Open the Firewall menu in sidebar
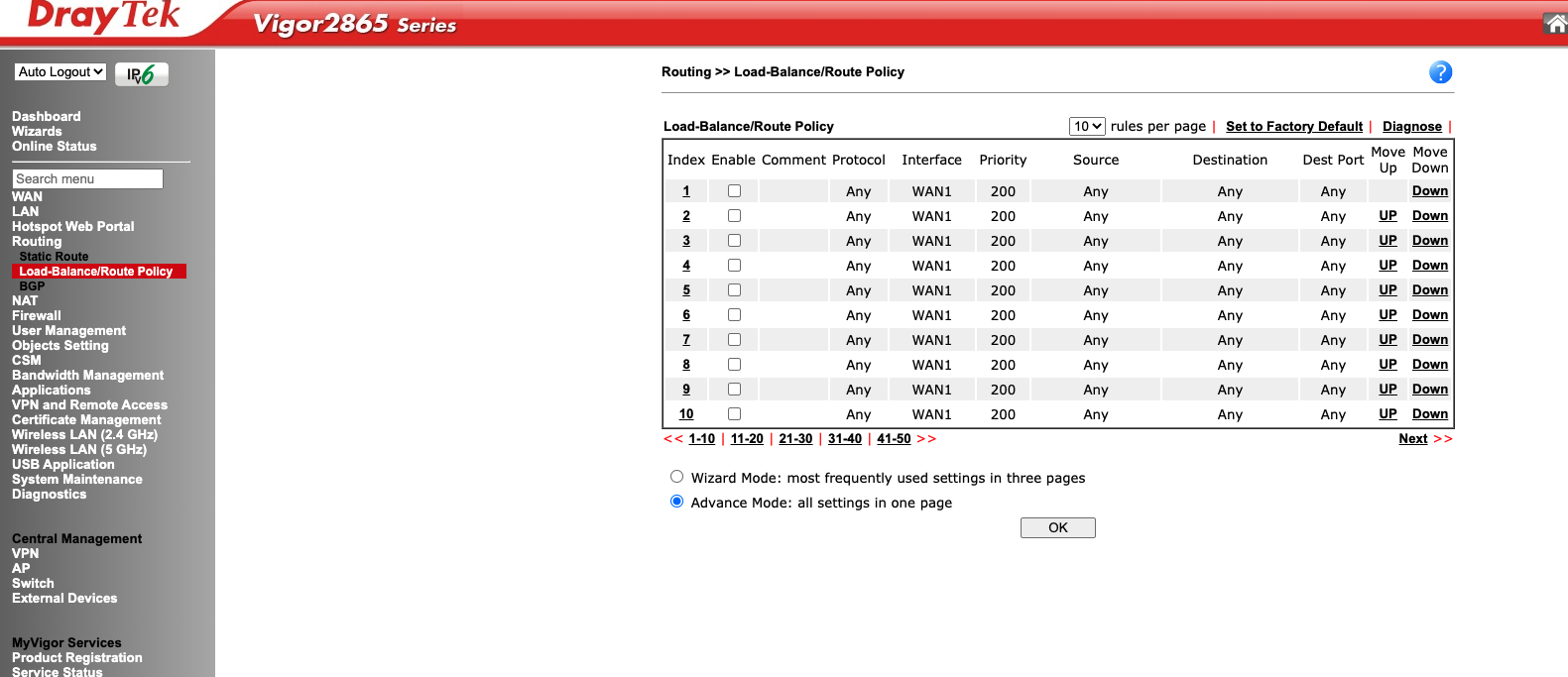The height and width of the screenshot is (677, 1568). pyautogui.click(x=37, y=316)
